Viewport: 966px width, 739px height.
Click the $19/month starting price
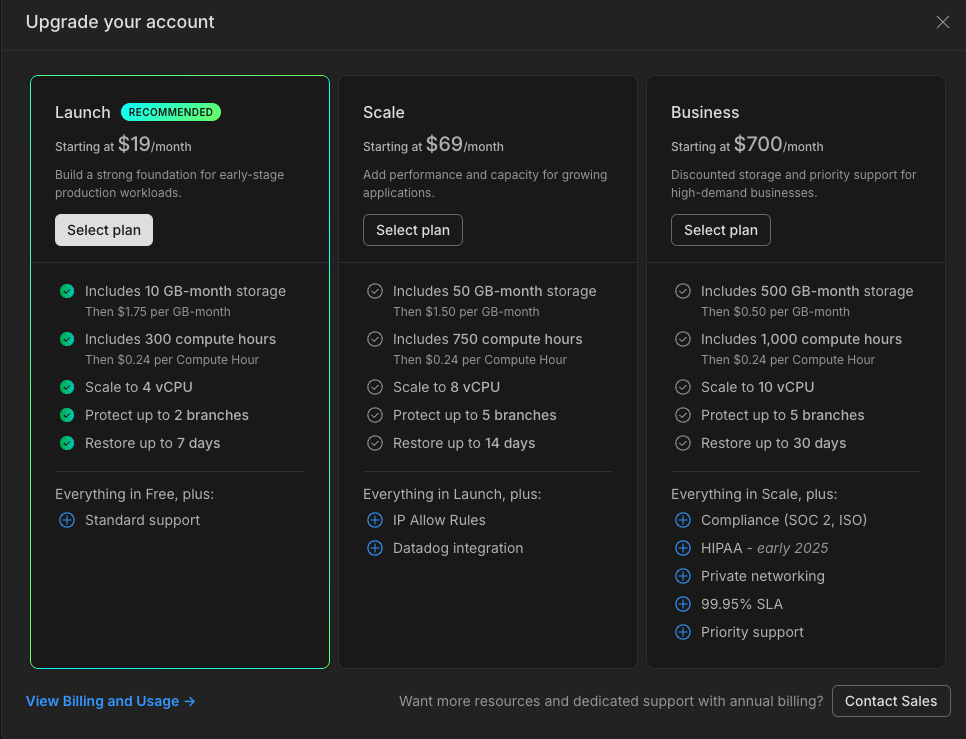[155, 145]
